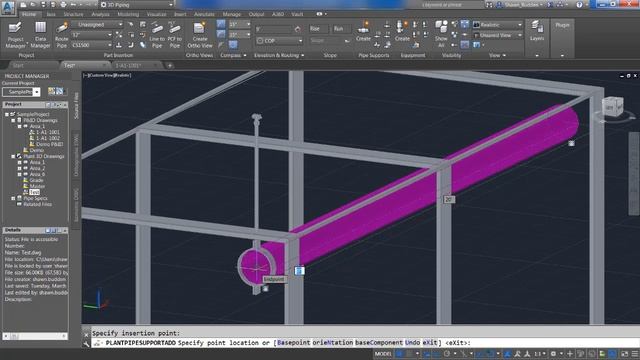Click the elevation value input field
The width and height of the screenshot is (640, 360).
point(274,29)
